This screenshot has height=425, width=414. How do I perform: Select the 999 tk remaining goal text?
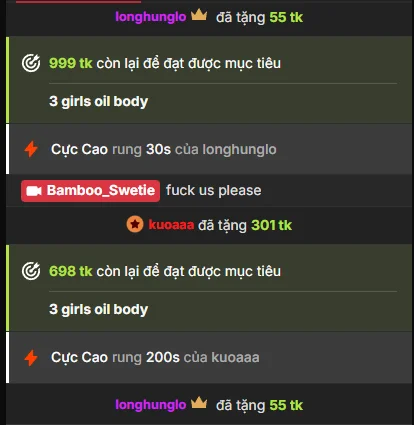[x=165, y=63]
